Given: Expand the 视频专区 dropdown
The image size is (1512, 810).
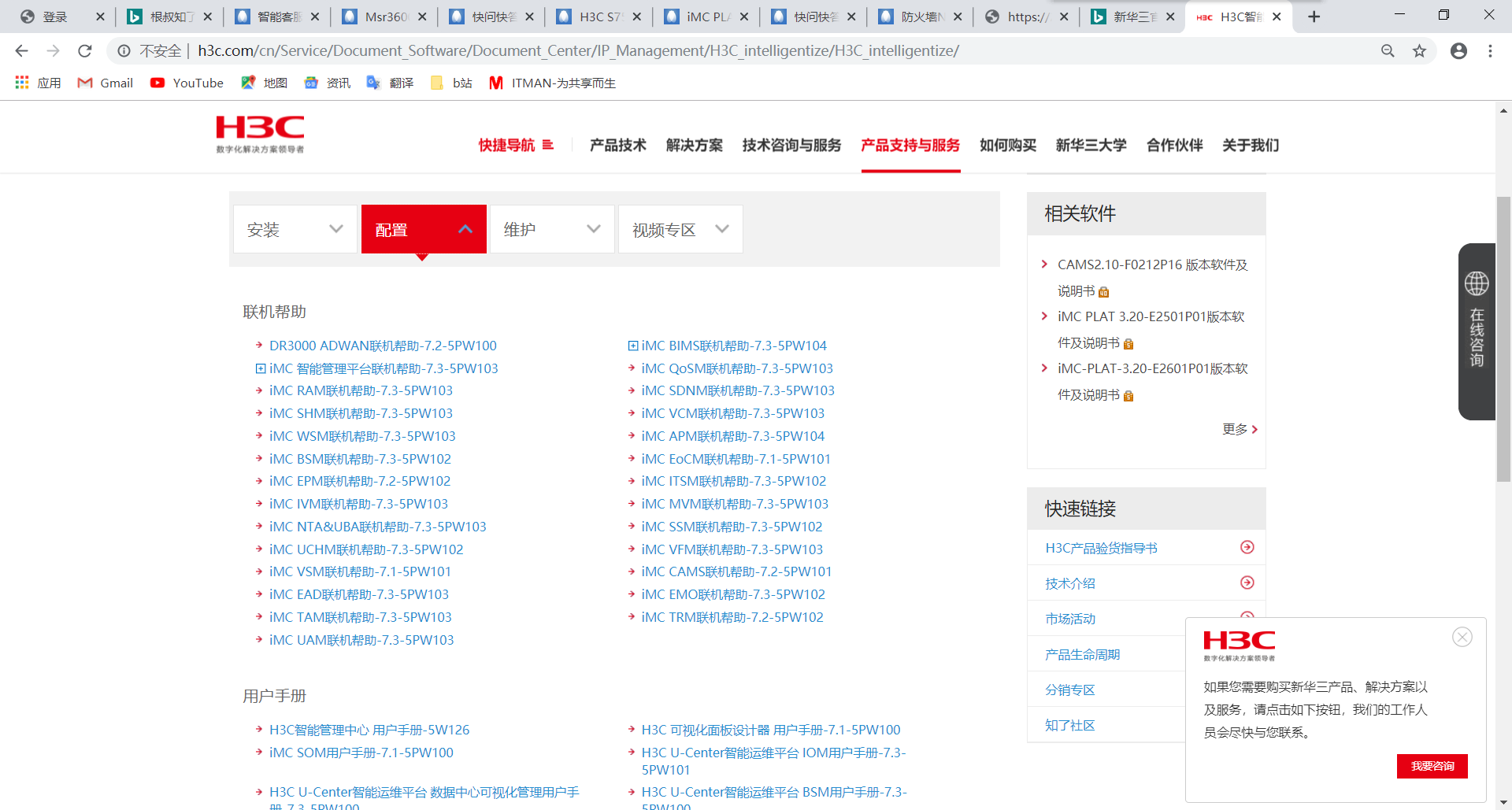Looking at the screenshot, I should click(x=680, y=229).
